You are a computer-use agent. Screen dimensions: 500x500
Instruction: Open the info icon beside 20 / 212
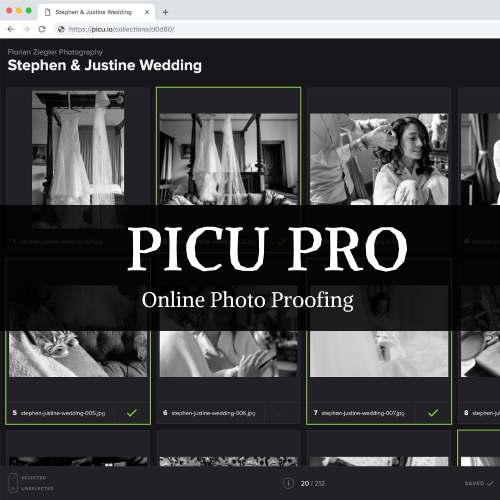pyautogui.click(x=288, y=483)
